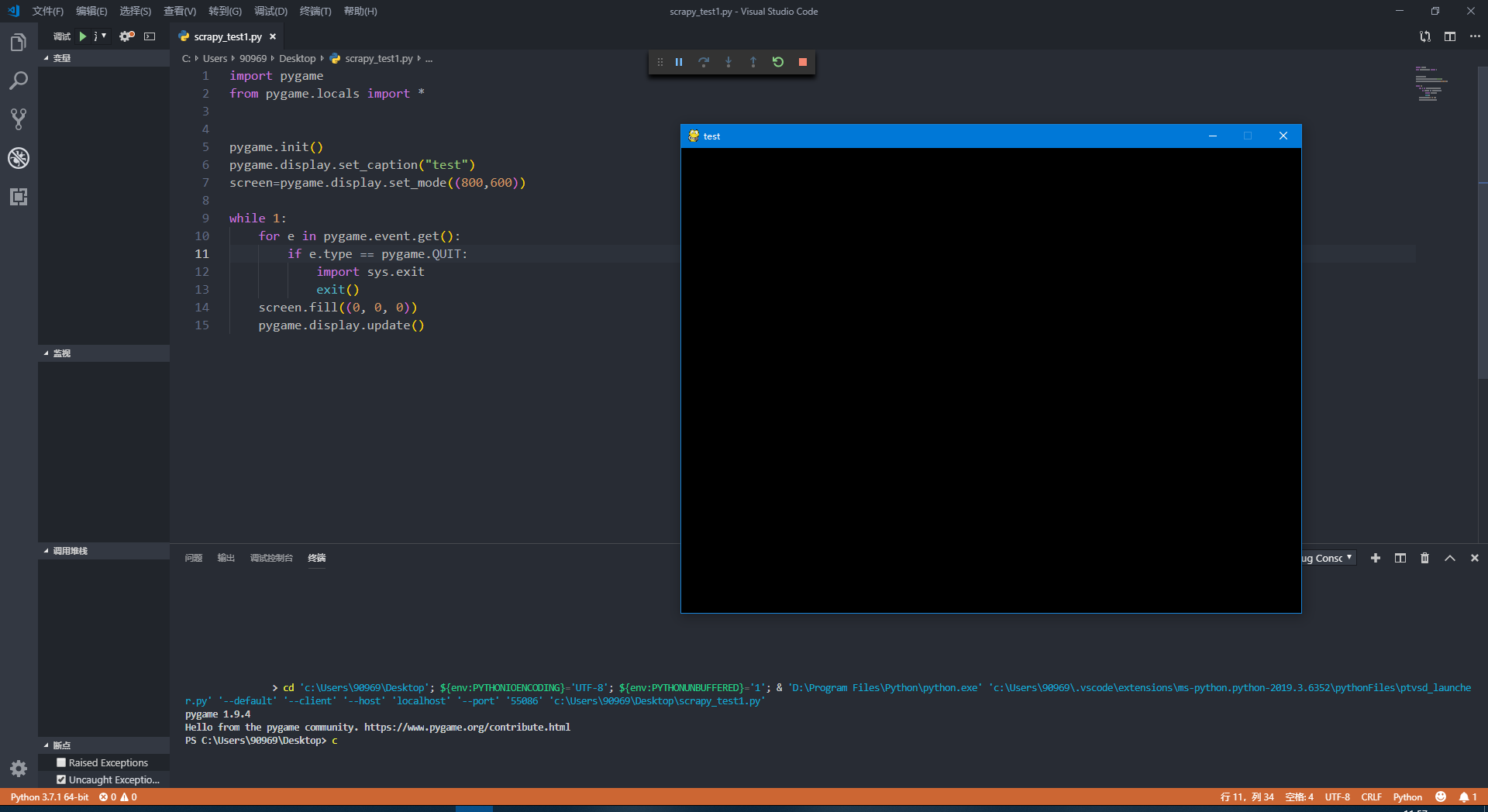Open the Search view in activity bar

(x=19, y=81)
